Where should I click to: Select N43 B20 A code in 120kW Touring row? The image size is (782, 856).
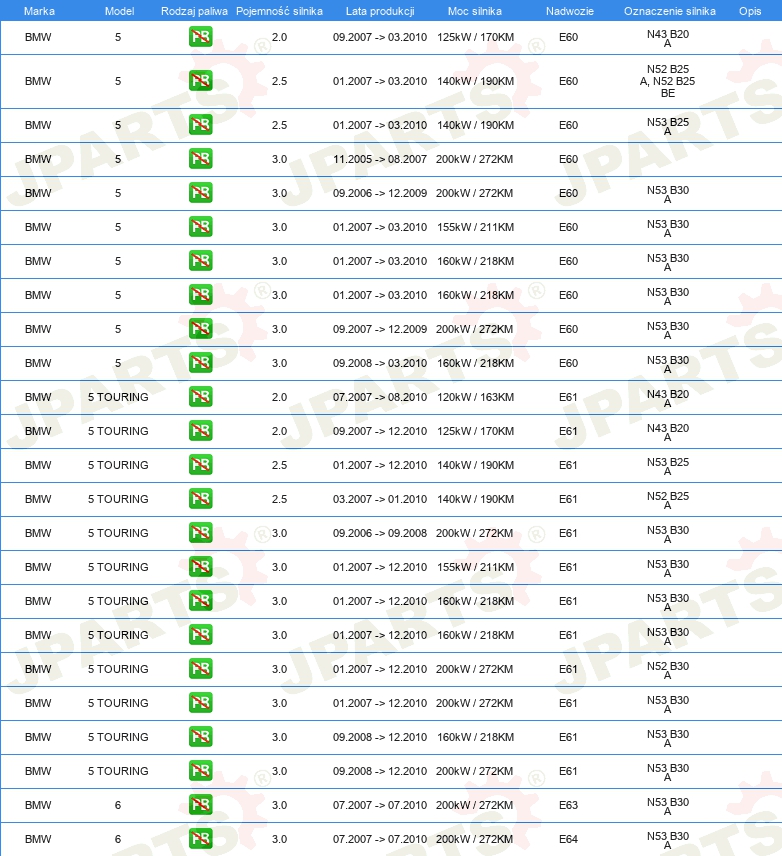668,398
